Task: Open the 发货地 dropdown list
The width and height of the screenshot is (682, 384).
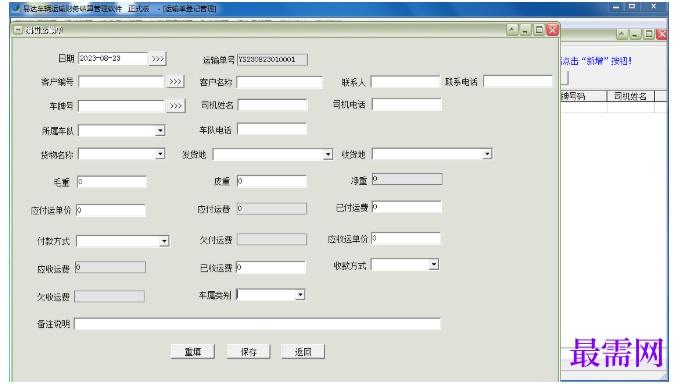Action: 328,154
